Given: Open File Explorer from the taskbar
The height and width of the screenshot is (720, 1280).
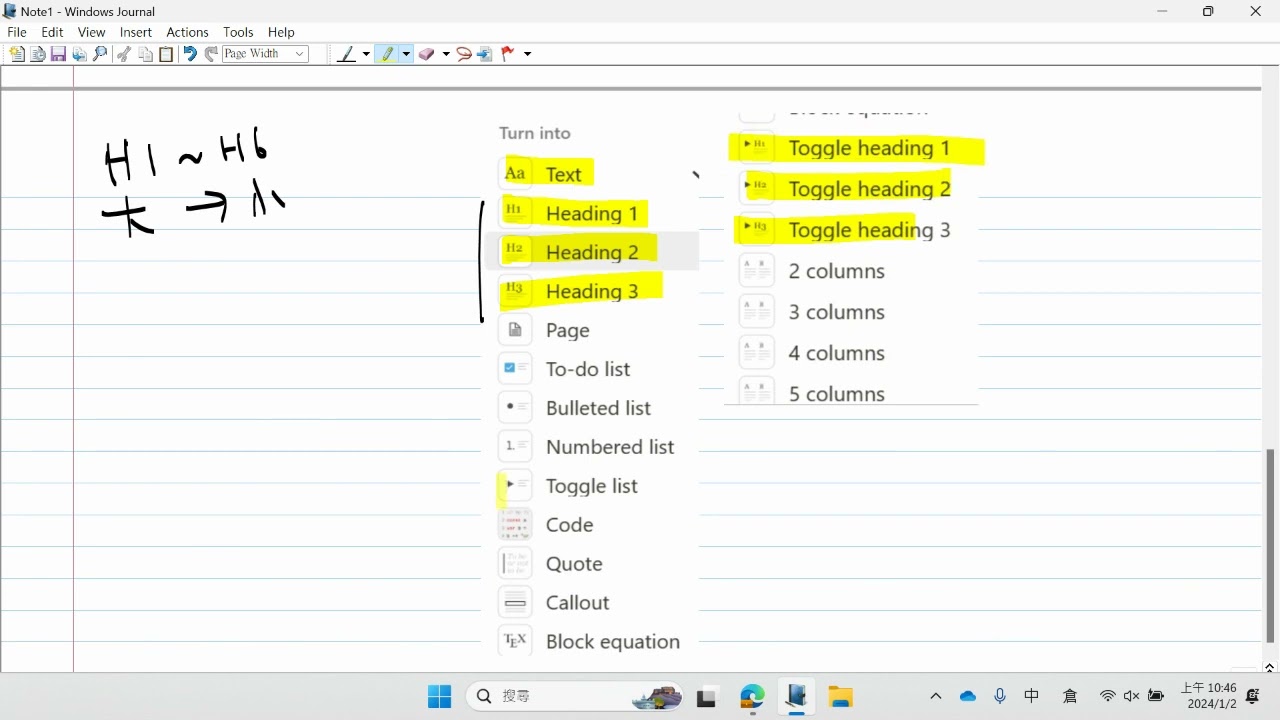Looking at the screenshot, I should 840,697.
